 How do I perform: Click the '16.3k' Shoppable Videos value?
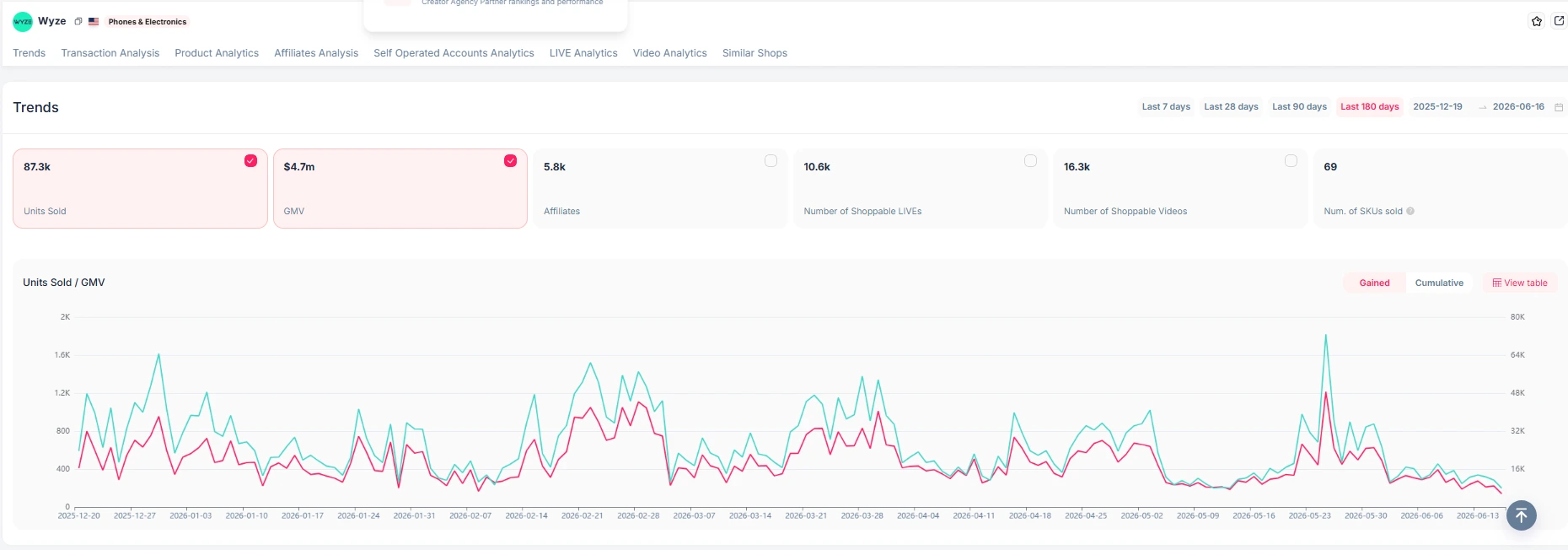click(x=1077, y=167)
